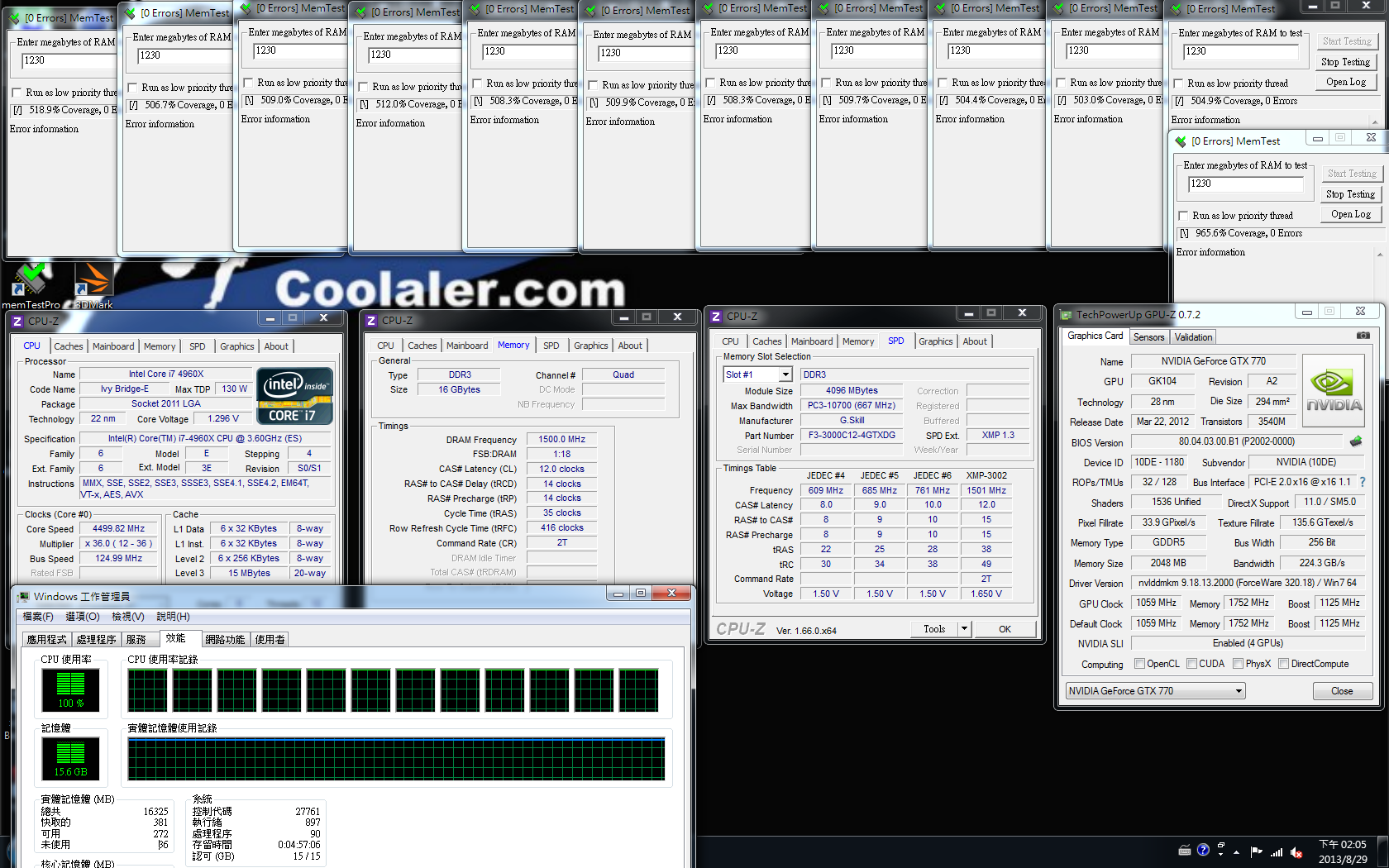Click Windows Task Manager title bar icon
Image resolution: width=1389 pixels, height=868 pixels.
(22, 596)
